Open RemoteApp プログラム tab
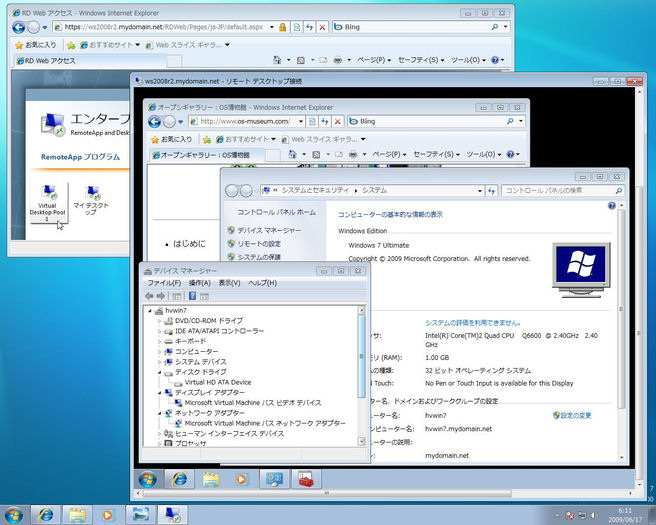 (x=80, y=157)
